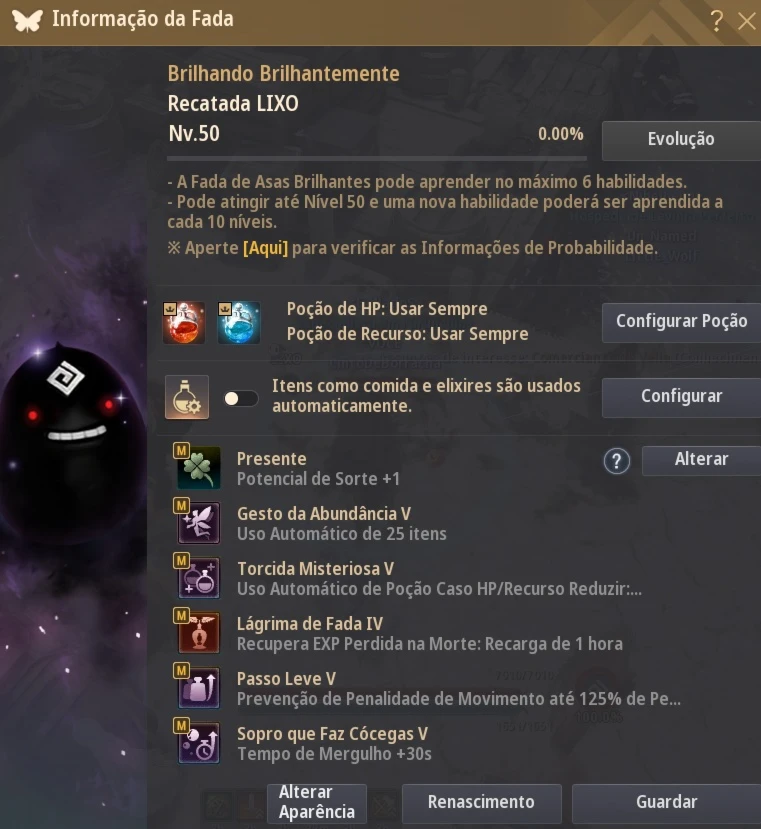Select the Presente clover skill icon
The width and height of the screenshot is (761, 829).
[199, 468]
